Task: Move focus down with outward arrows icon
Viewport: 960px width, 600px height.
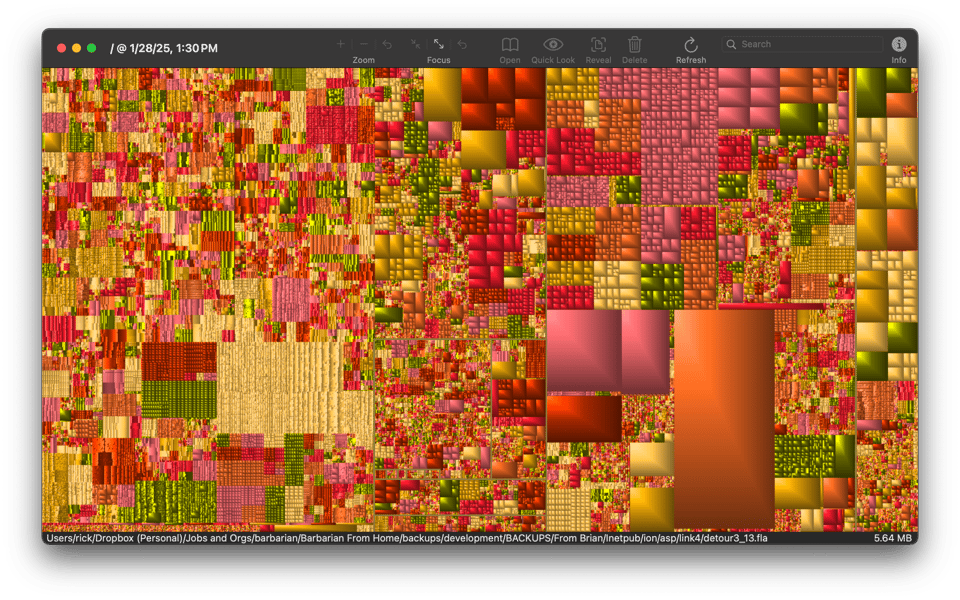Action: (x=439, y=44)
